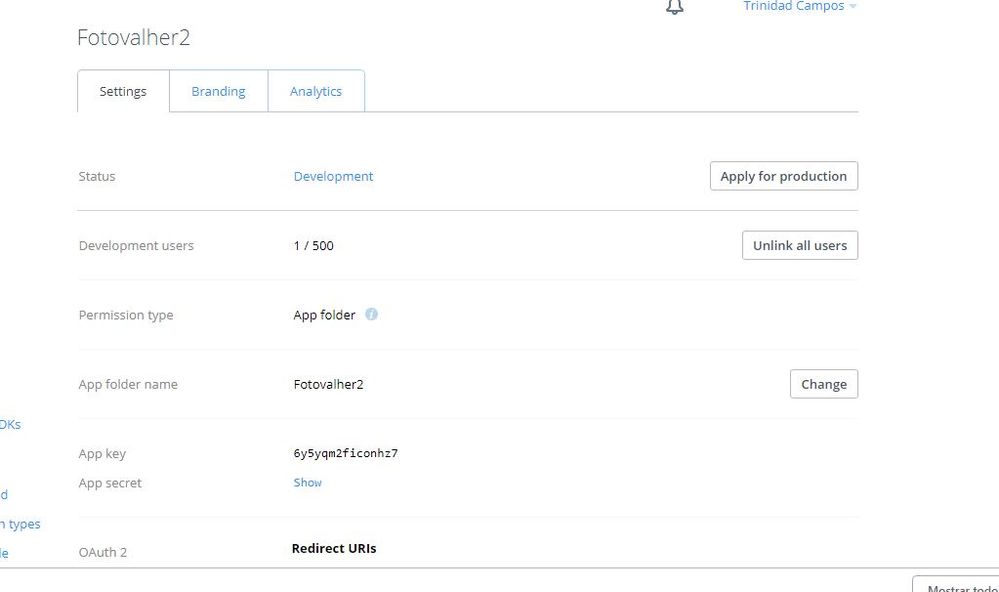Click the App key value 6y5yqm2ficonhz7
This screenshot has height=592, width=999.
tap(345, 453)
